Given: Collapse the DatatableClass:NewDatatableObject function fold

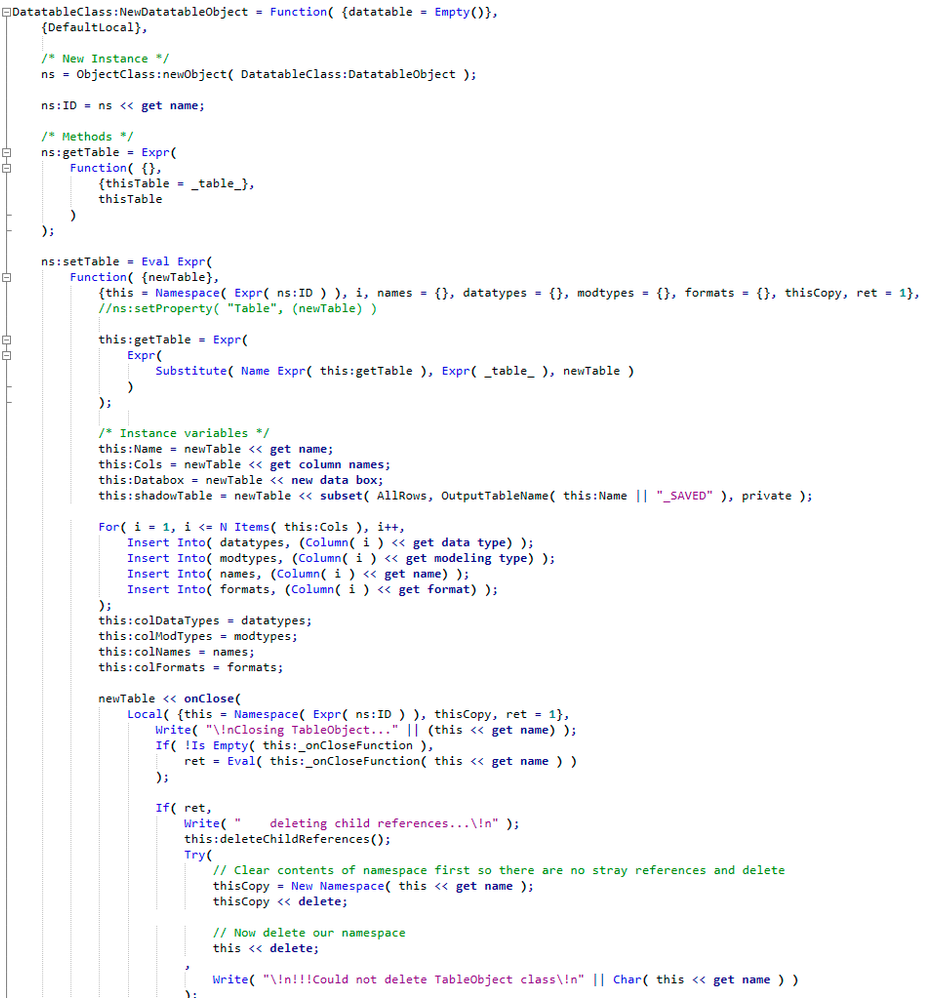Looking at the screenshot, I should [6, 12].
